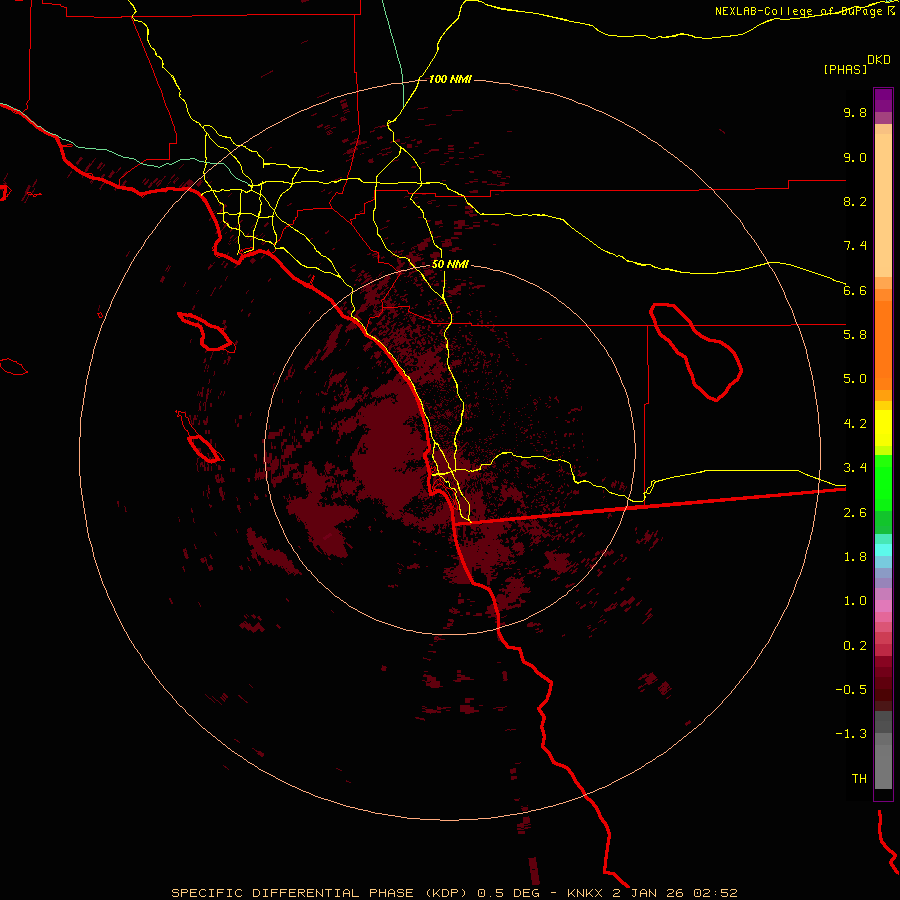
Task: Click the 1.8 value on color scale
Action: tap(855, 557)
